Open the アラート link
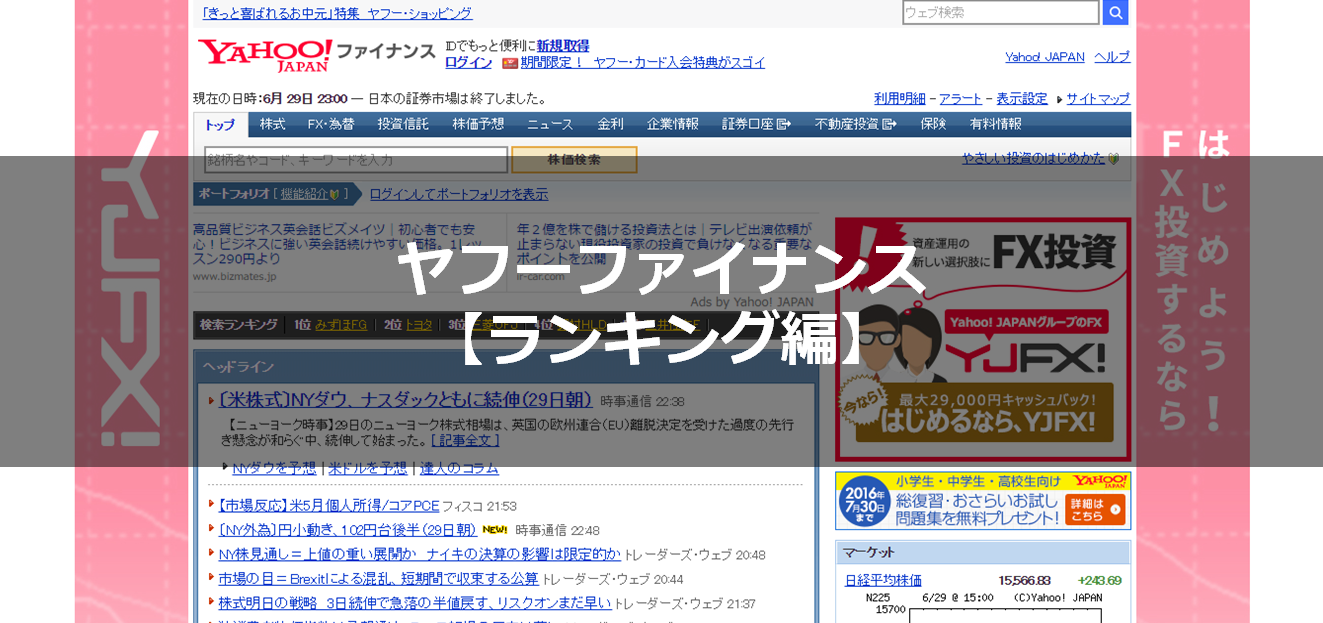1323x623 pixels. click(x=960, y=98)
